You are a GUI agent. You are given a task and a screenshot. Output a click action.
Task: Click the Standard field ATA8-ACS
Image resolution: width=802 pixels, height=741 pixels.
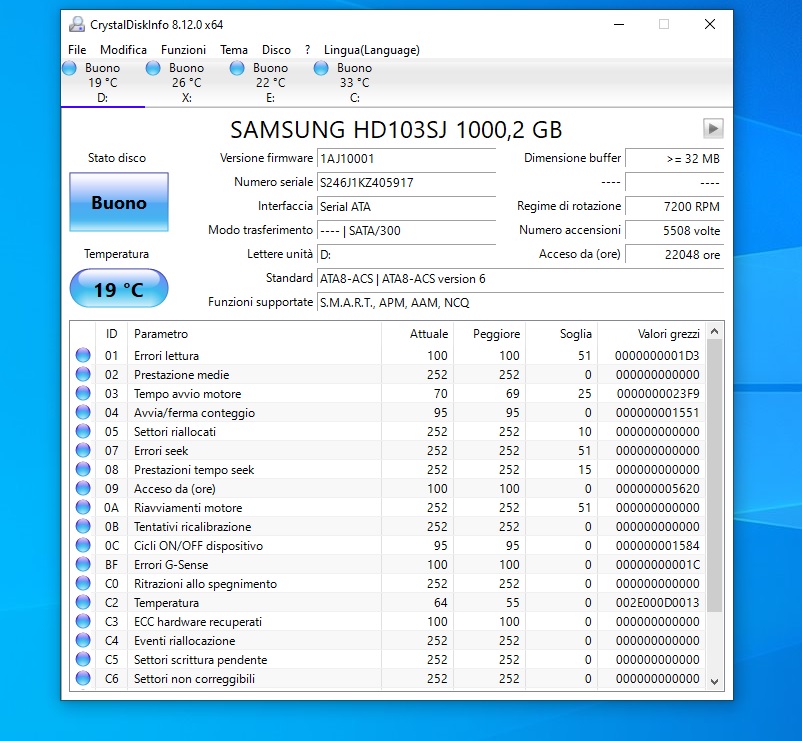520,279
